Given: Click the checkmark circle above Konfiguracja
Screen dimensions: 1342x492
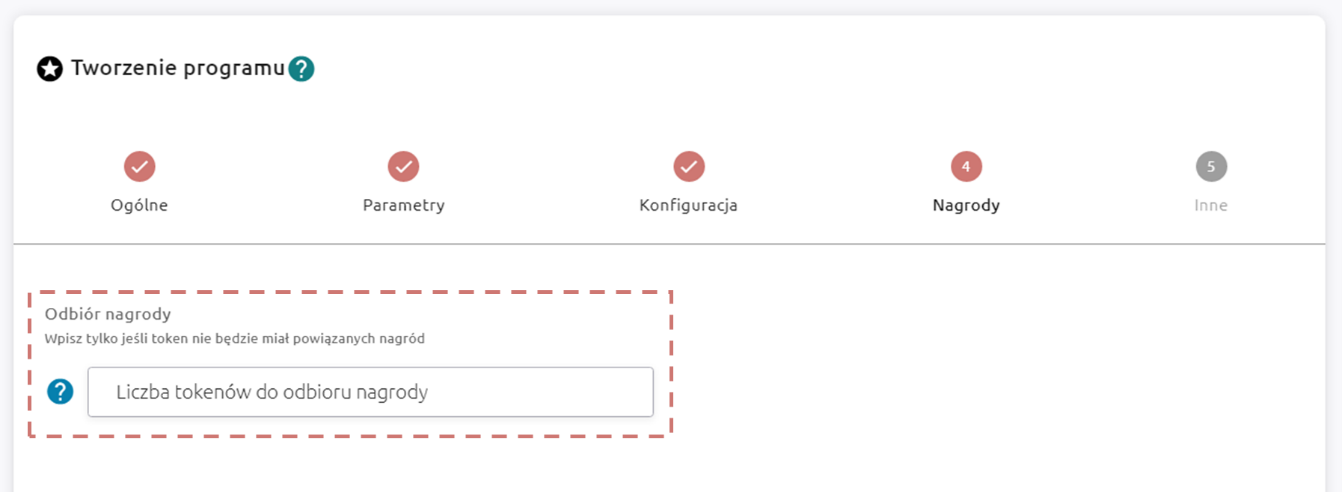Looking at the screenshot, I should tap(688, 166).
